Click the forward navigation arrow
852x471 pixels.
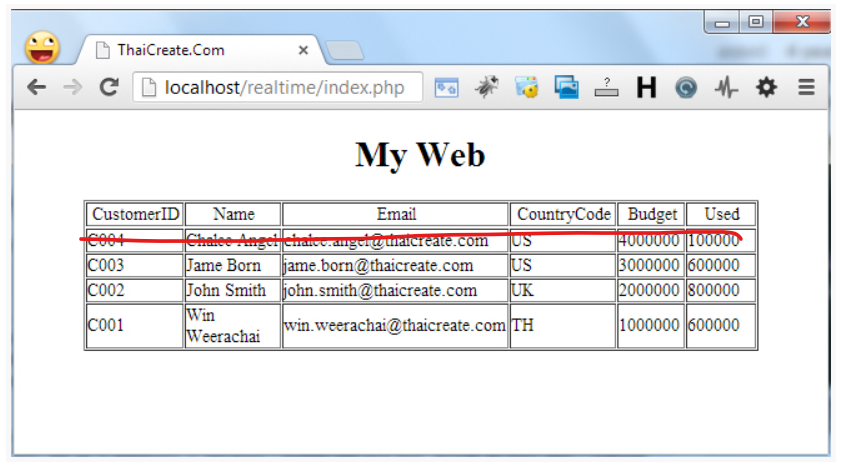(x=72, y=87)
